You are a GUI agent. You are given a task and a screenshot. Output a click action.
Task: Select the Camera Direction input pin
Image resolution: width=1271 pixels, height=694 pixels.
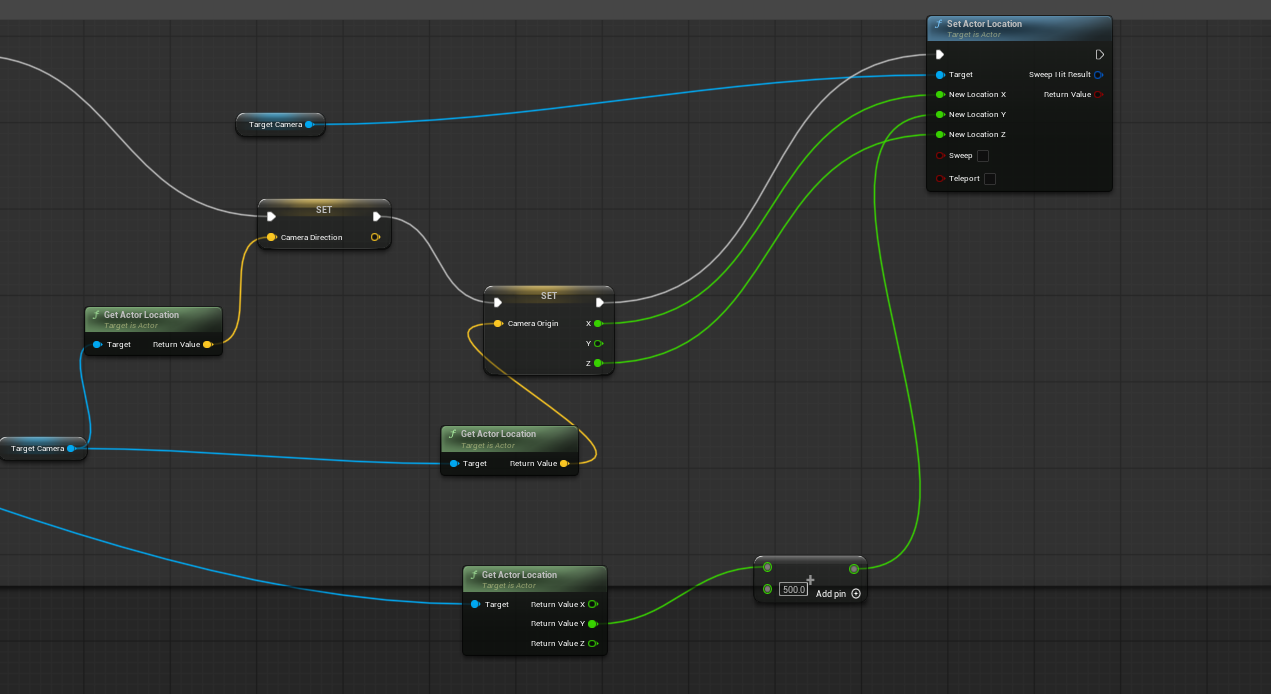click(271, 238)
